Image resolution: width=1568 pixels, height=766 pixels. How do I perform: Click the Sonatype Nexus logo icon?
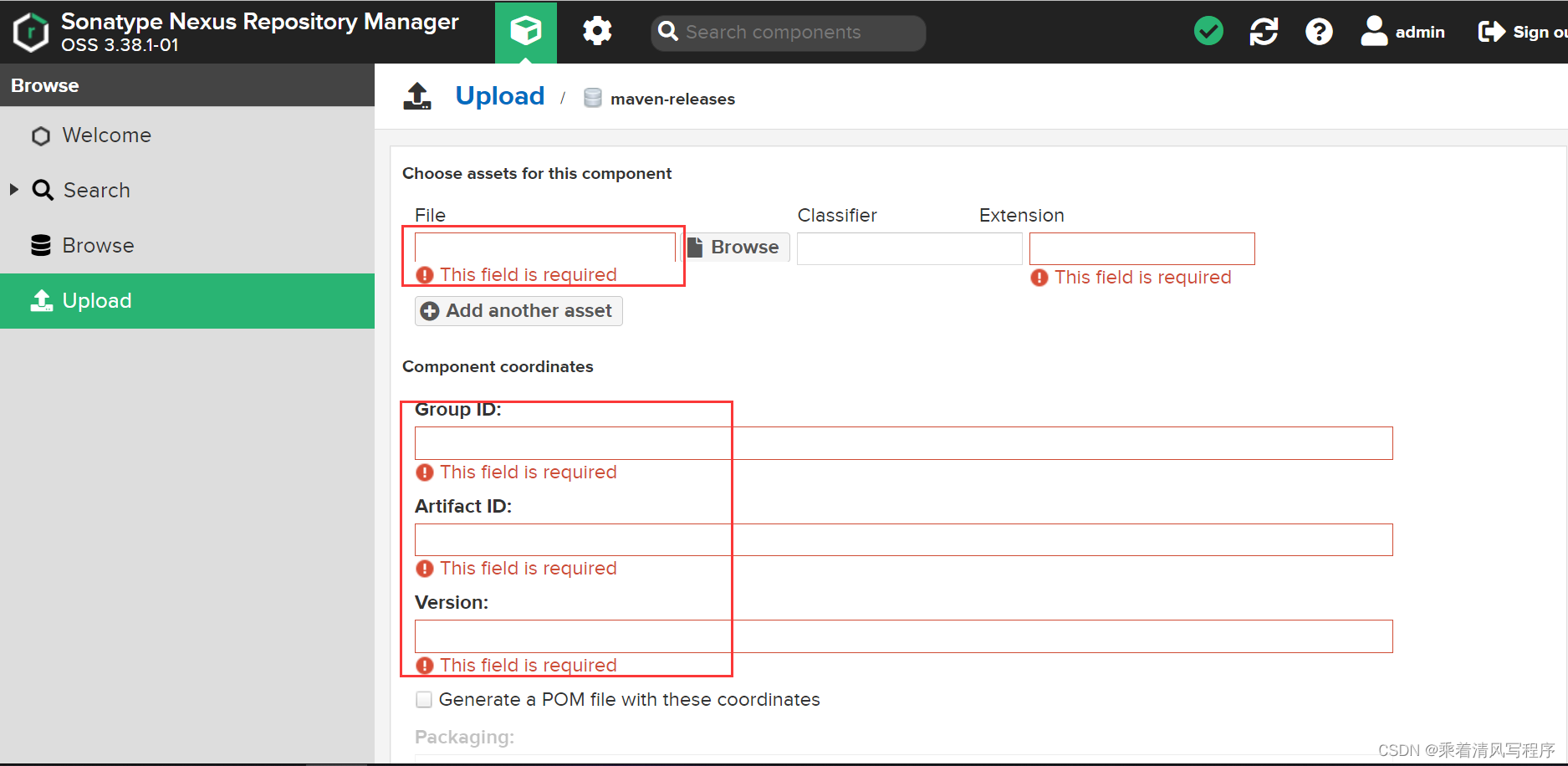[31, 32]
